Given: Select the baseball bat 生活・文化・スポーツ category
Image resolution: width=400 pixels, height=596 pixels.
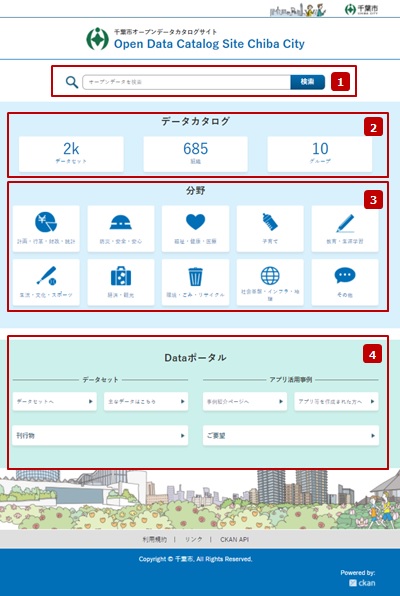Looking at the screenshot, I should tap(46, 282).
